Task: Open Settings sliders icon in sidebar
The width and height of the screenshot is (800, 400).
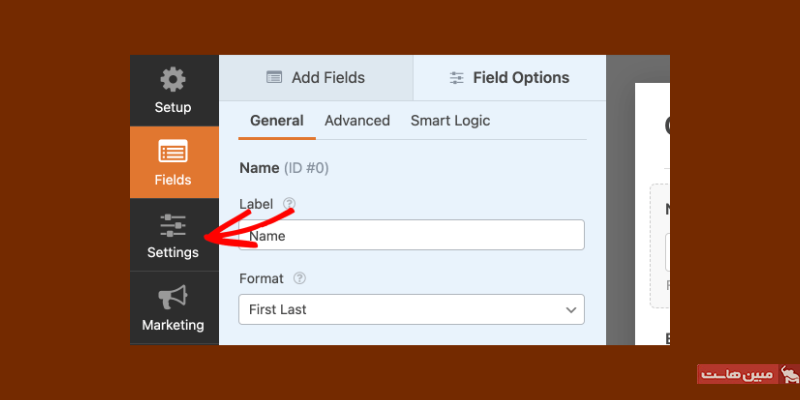Action: [x=173, y=225]
